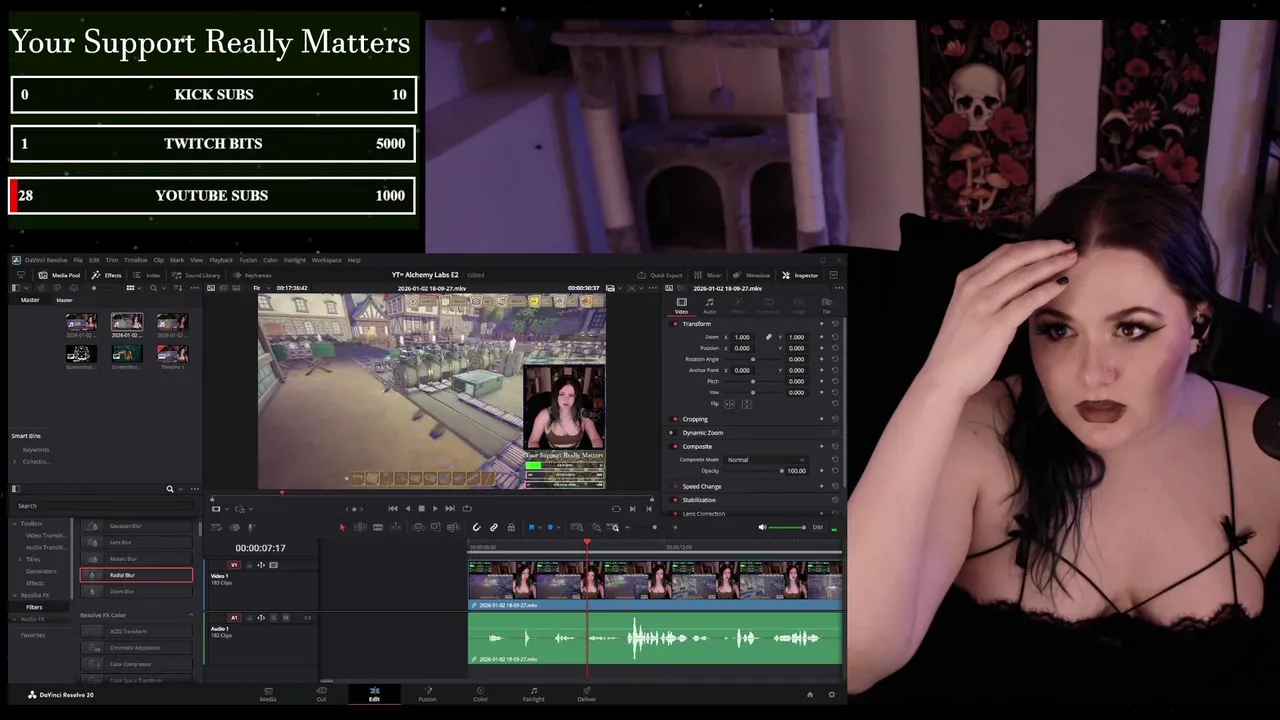The width and height of the screenshot is (1280, 720).
Task: Switch Inspector to the Audio tab
Action: tap(709, 305)
